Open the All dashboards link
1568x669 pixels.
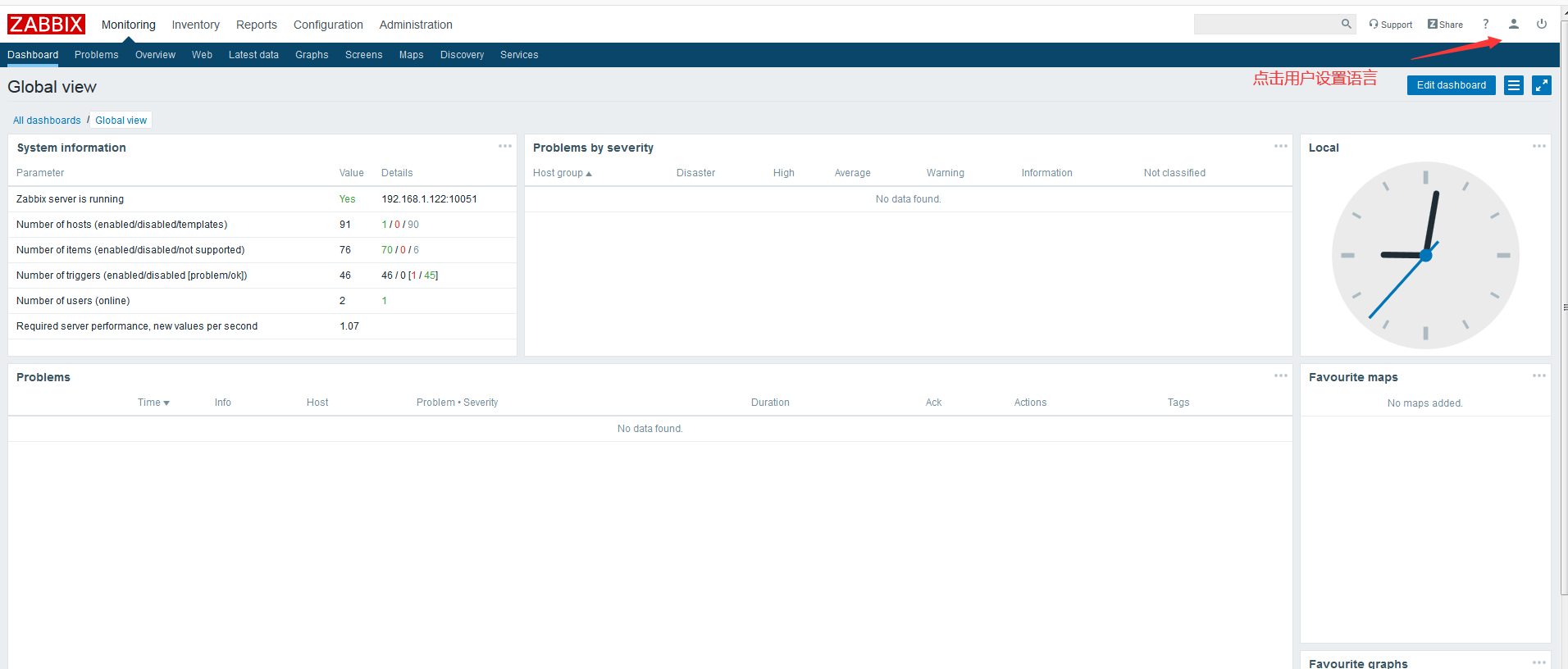pyautogui.click(x=47, y=121)
